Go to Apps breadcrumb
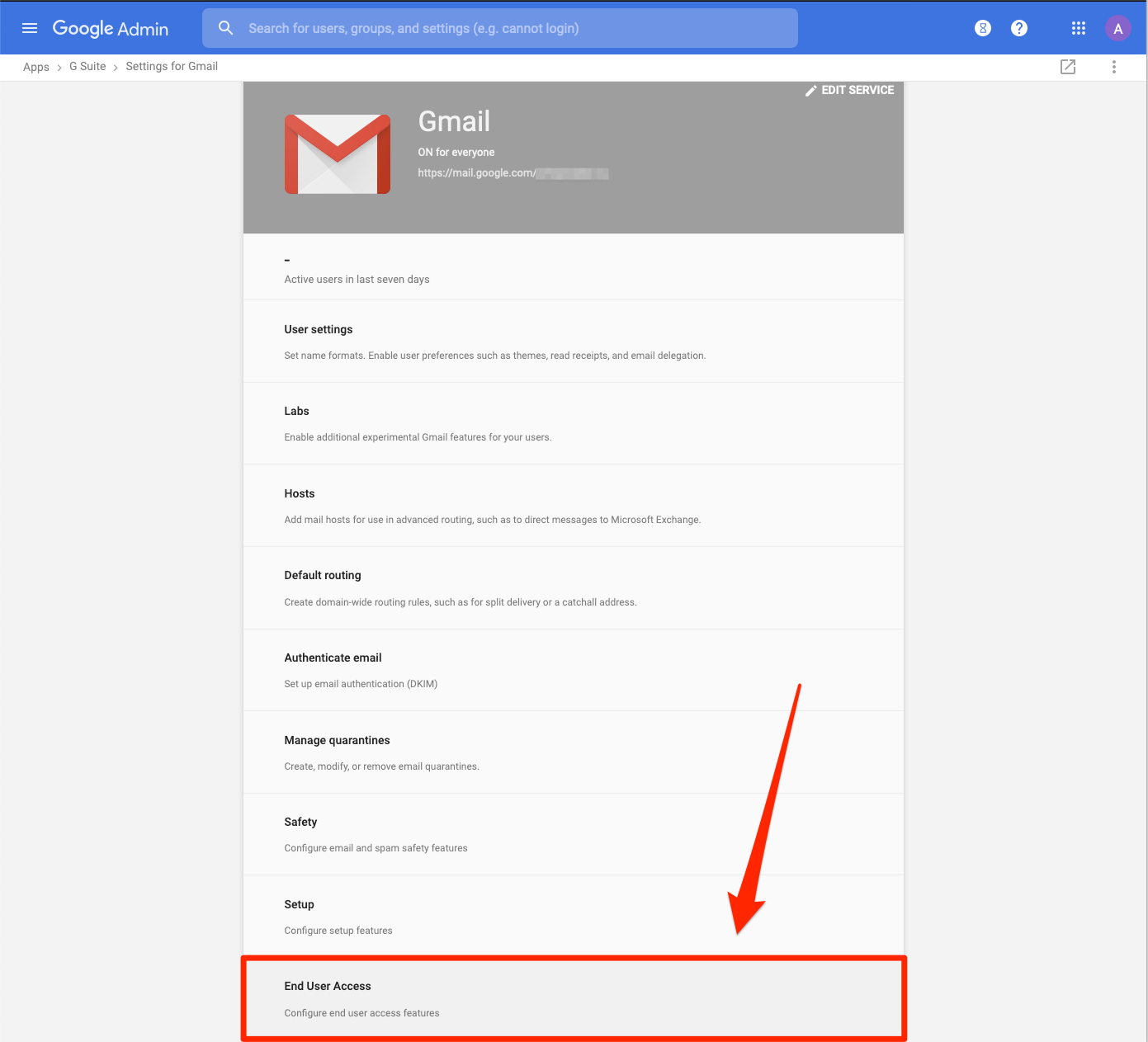1148x1042 pixels. [36, 67]
